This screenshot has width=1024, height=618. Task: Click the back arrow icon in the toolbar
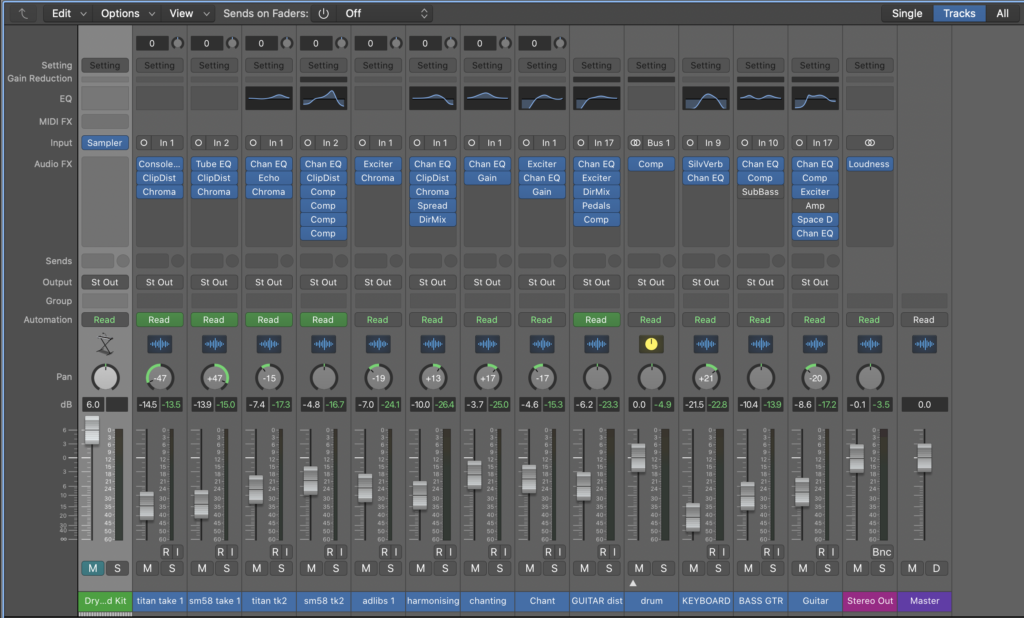[x=22, y=13]
